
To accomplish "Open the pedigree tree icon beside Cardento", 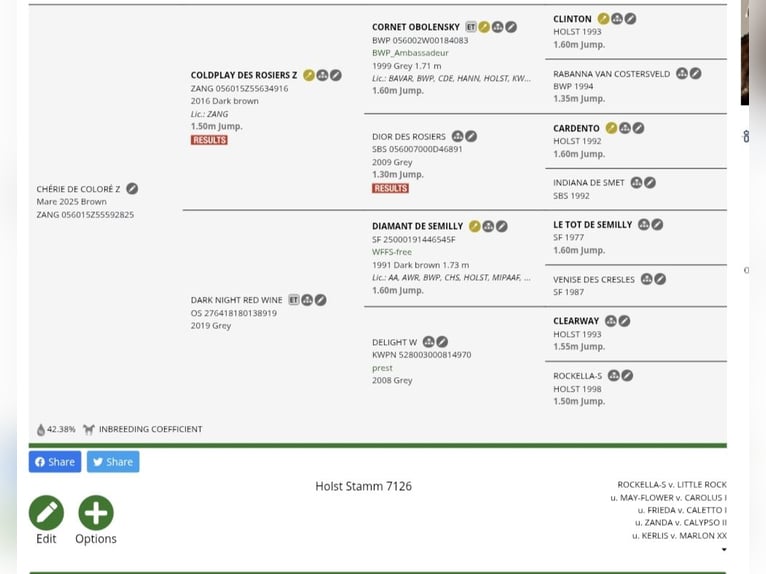I will pos(625,128).
